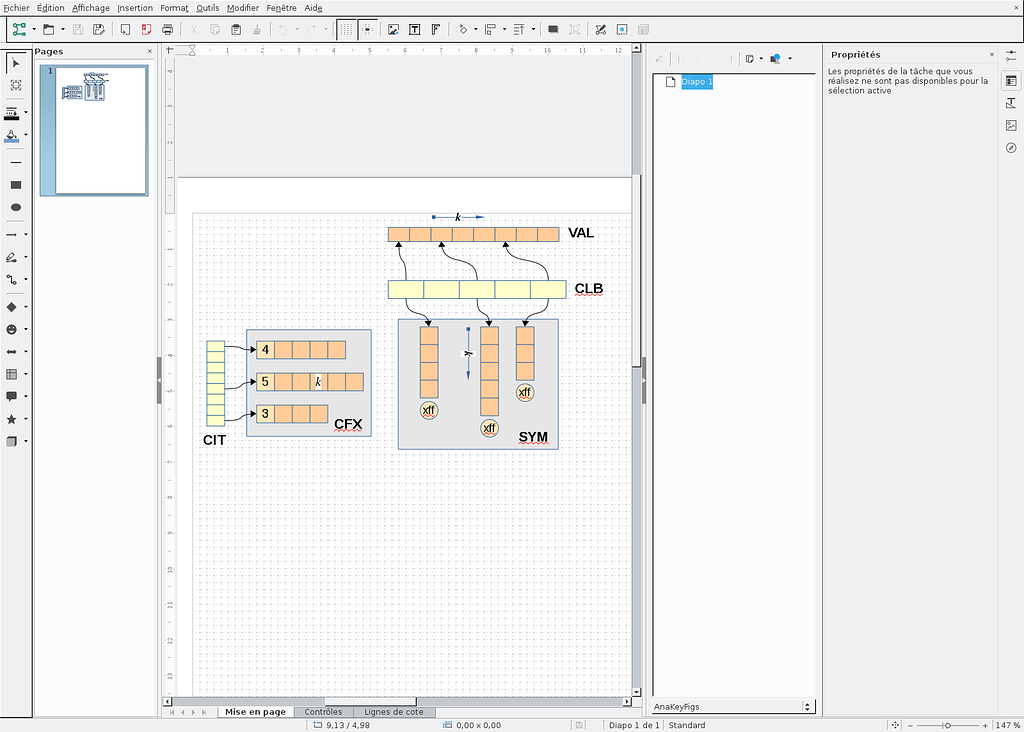Toggle the grid display button
The height and width of the screenshot is (732, 1024).
[345, 29]
